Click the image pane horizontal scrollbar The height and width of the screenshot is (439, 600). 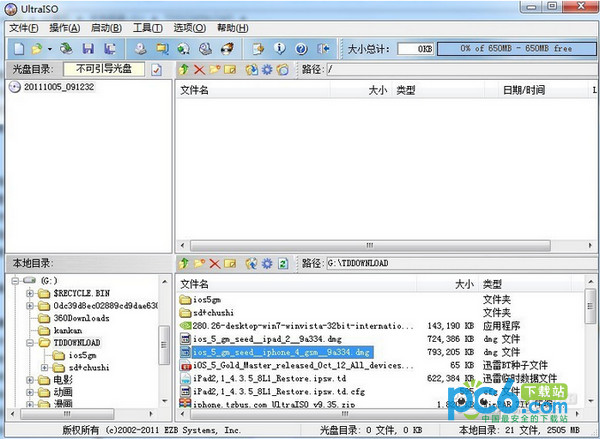(x=370, y=245)
